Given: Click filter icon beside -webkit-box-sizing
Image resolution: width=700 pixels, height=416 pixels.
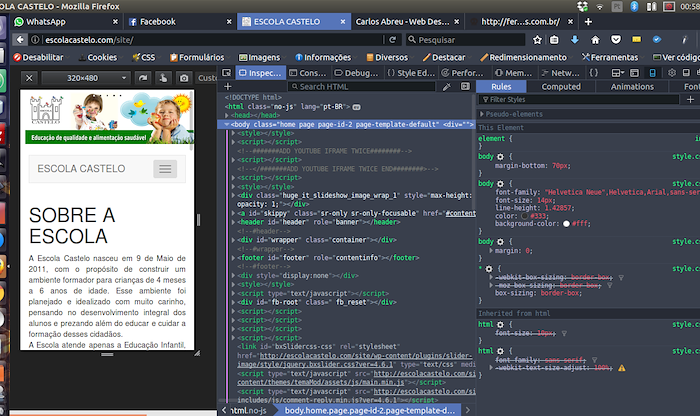Looking at the screenshot, I should tap(621, 278).
